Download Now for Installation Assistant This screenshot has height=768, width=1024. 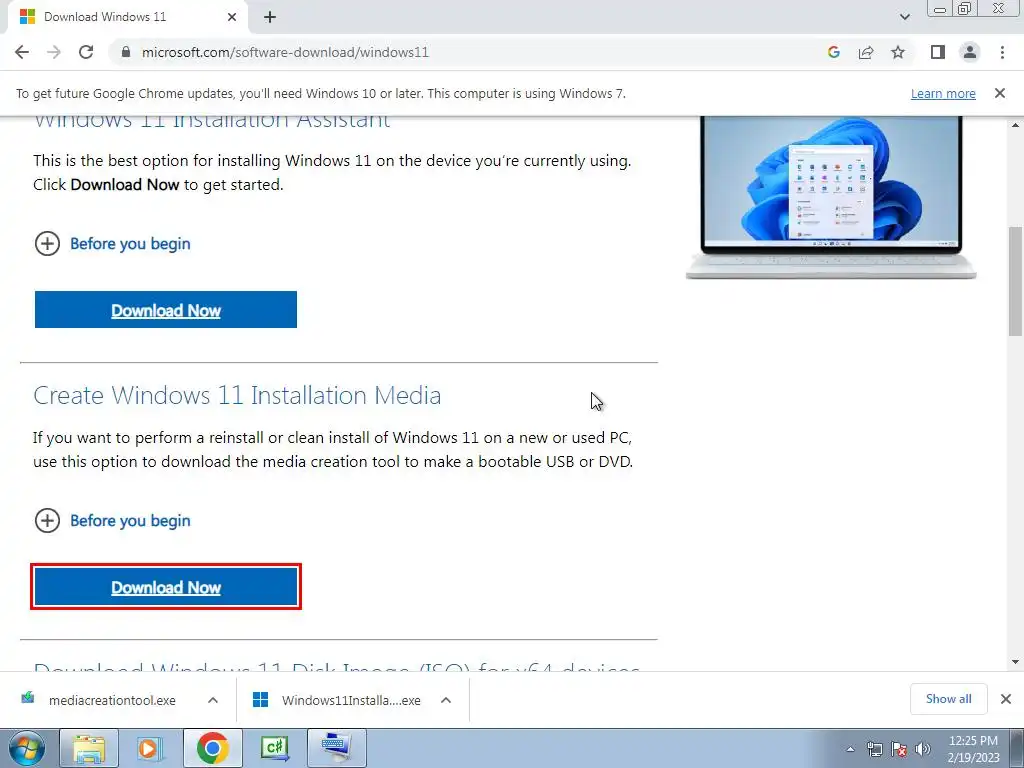point(166,310)
